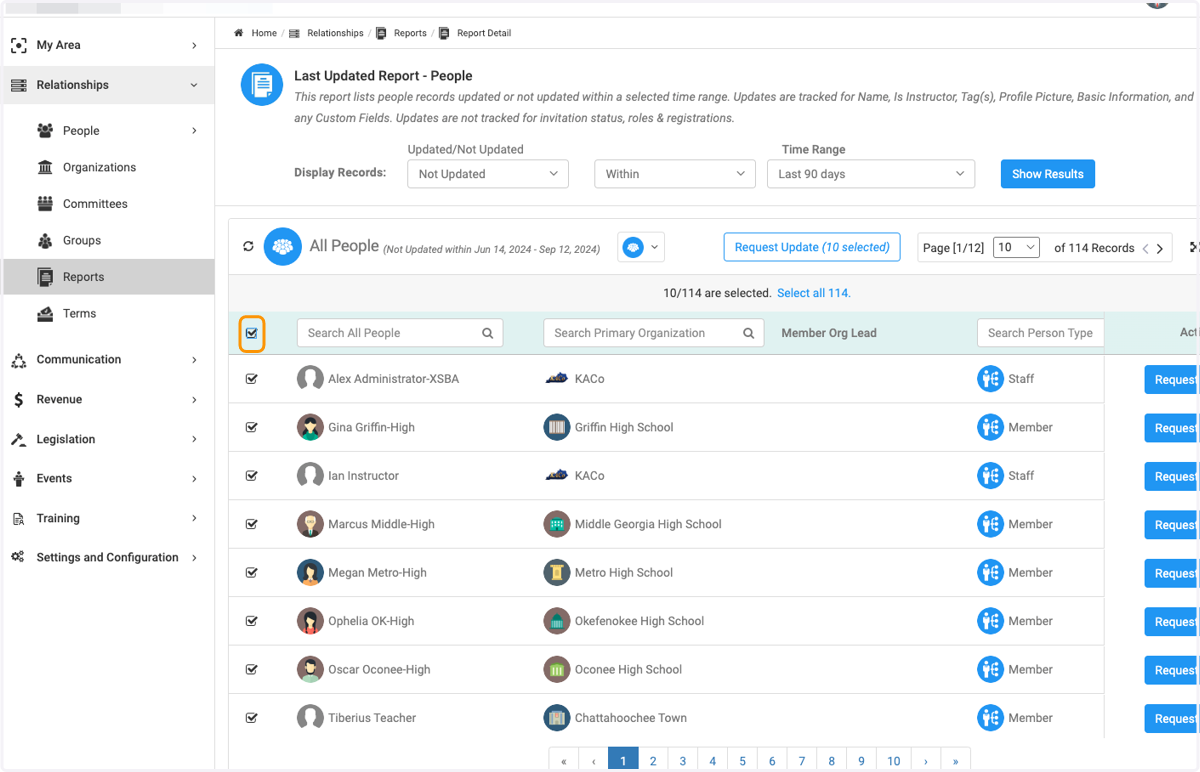Click the Select all 114 link

814,293
